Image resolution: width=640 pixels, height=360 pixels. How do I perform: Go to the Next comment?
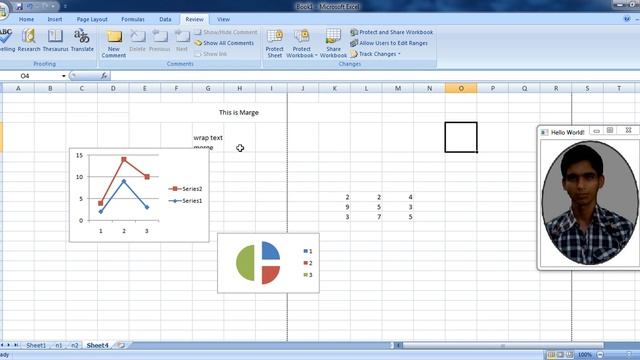(182, 40)
